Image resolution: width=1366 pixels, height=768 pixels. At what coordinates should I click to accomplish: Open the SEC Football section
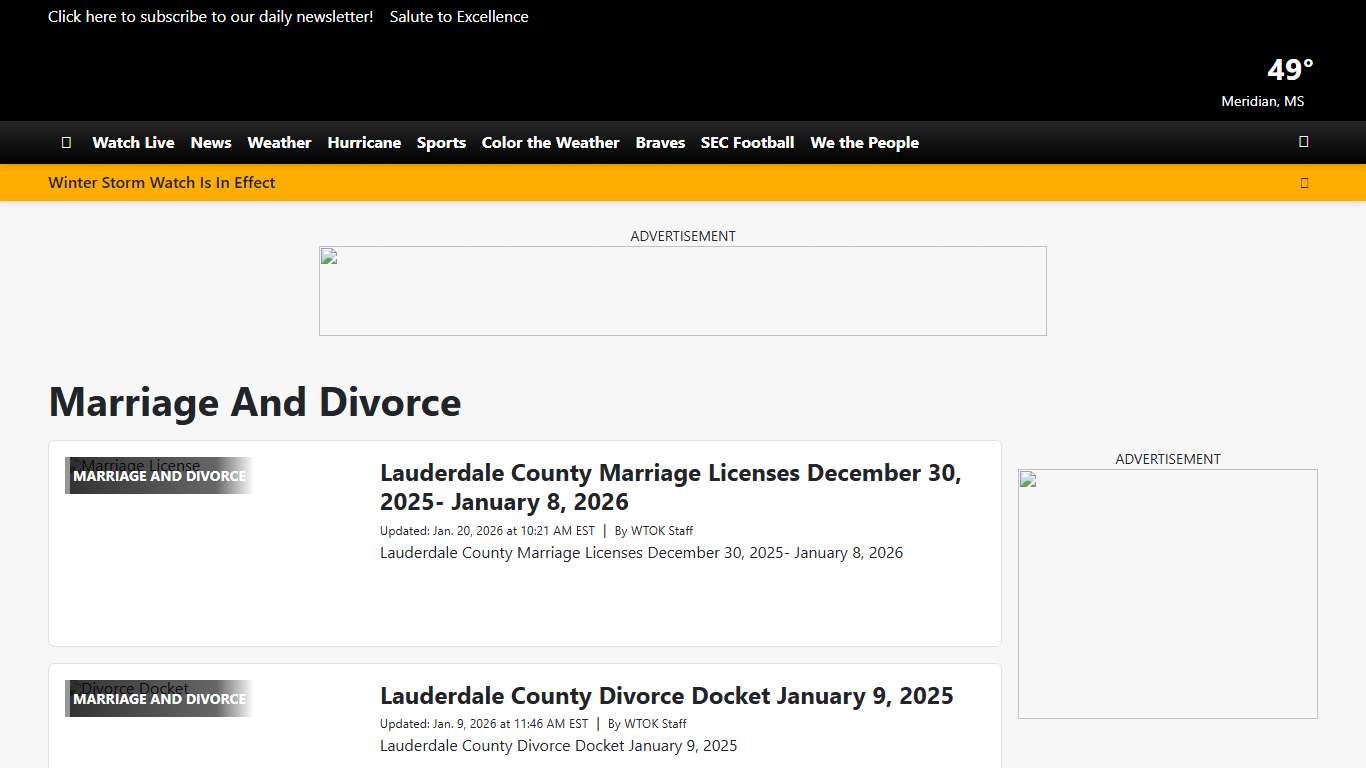pos(747,142)
